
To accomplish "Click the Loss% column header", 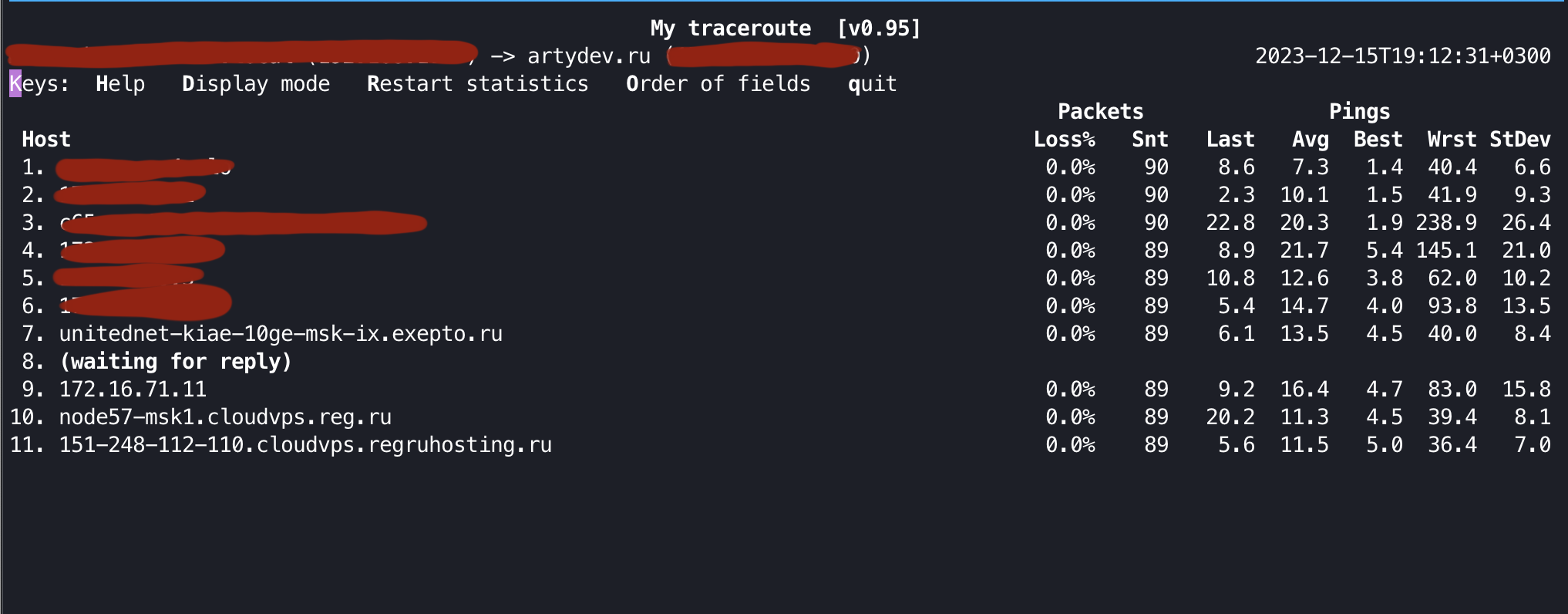I will pos(1064,139).
